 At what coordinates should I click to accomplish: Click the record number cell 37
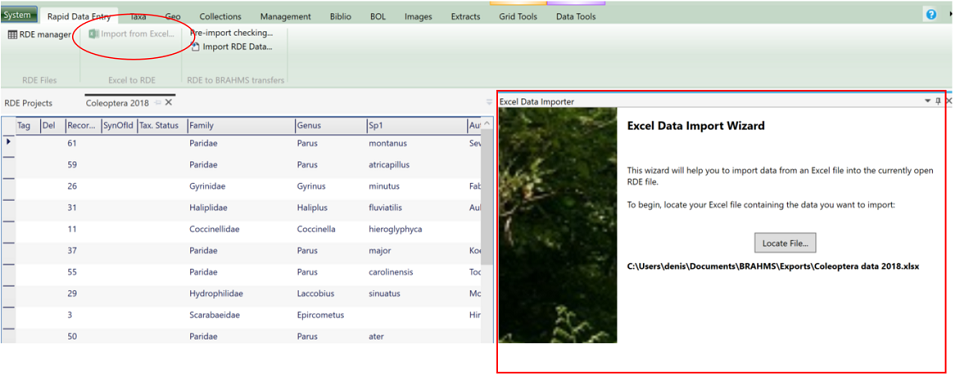[72, 250]
